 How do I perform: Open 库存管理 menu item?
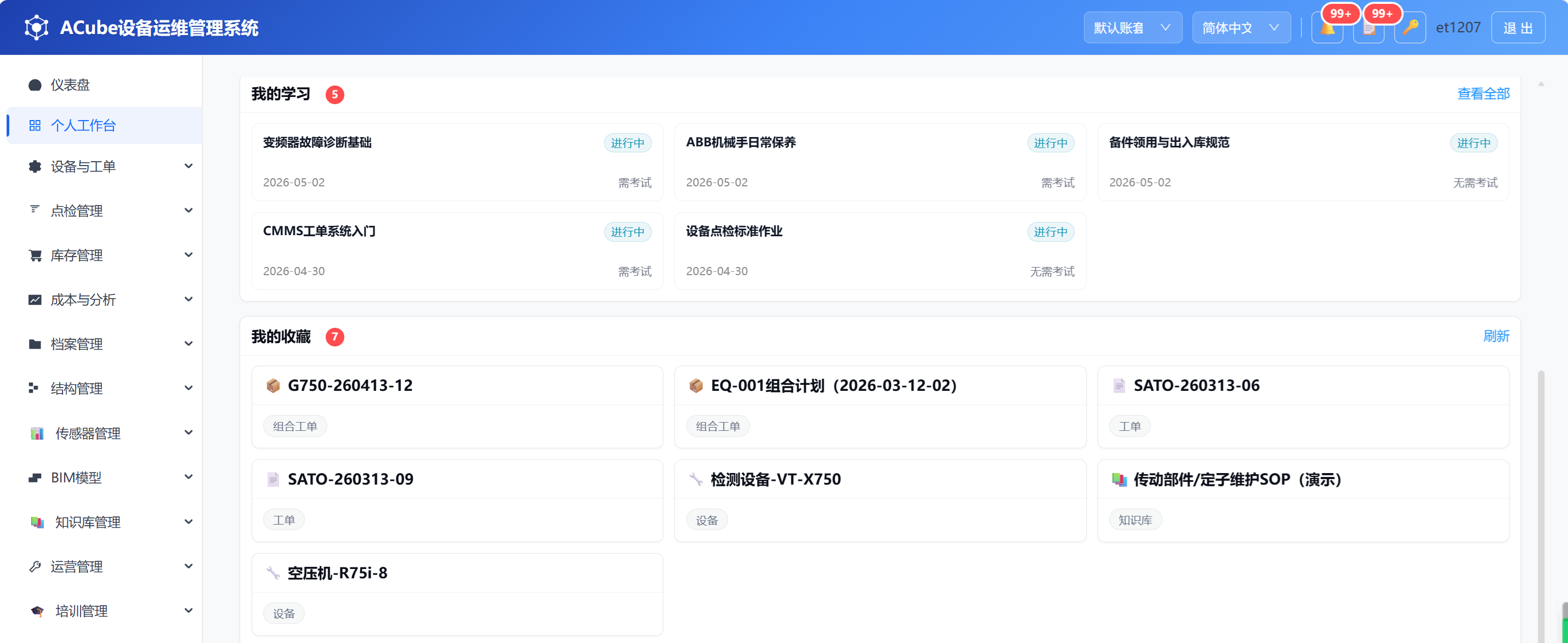coord(105,255)
